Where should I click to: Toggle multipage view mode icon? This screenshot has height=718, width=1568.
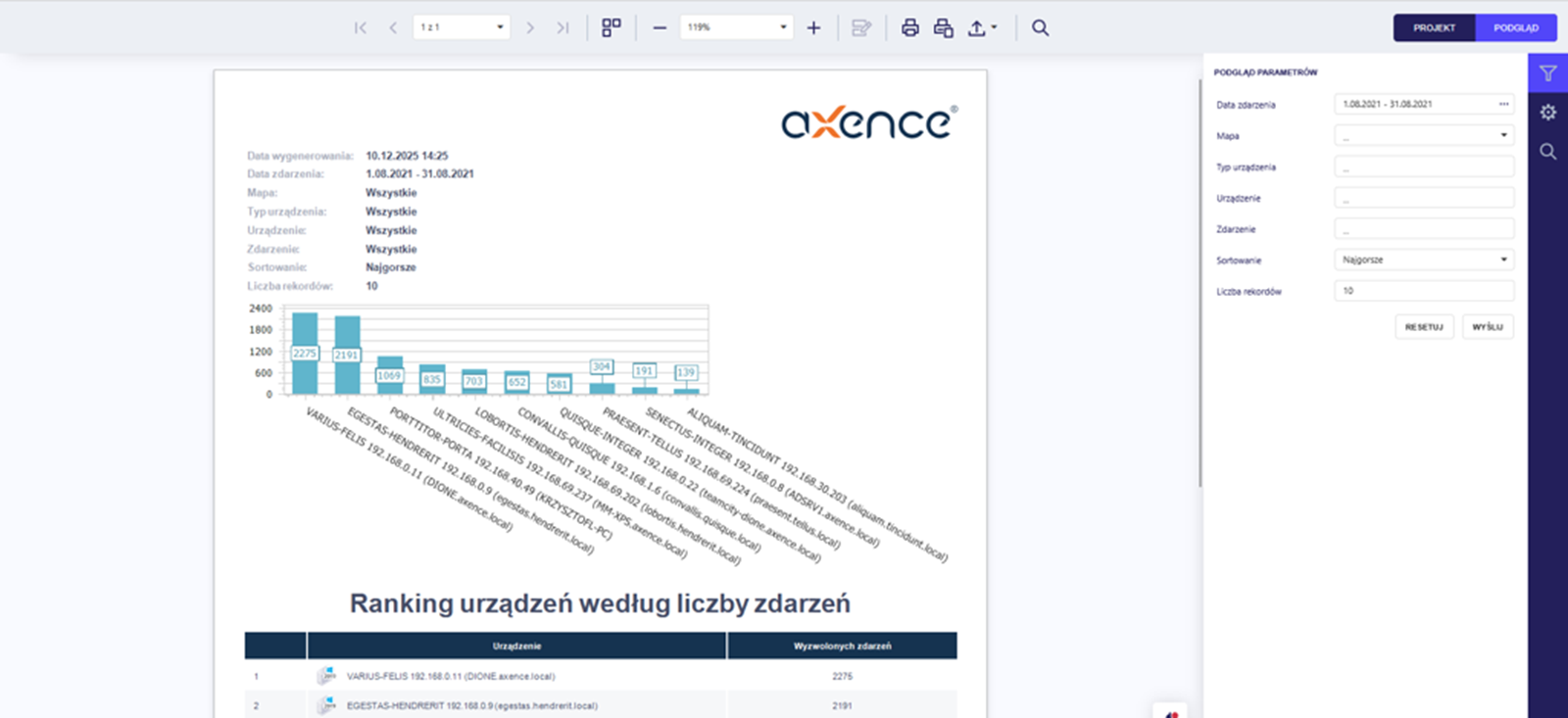tap(612, 27)
